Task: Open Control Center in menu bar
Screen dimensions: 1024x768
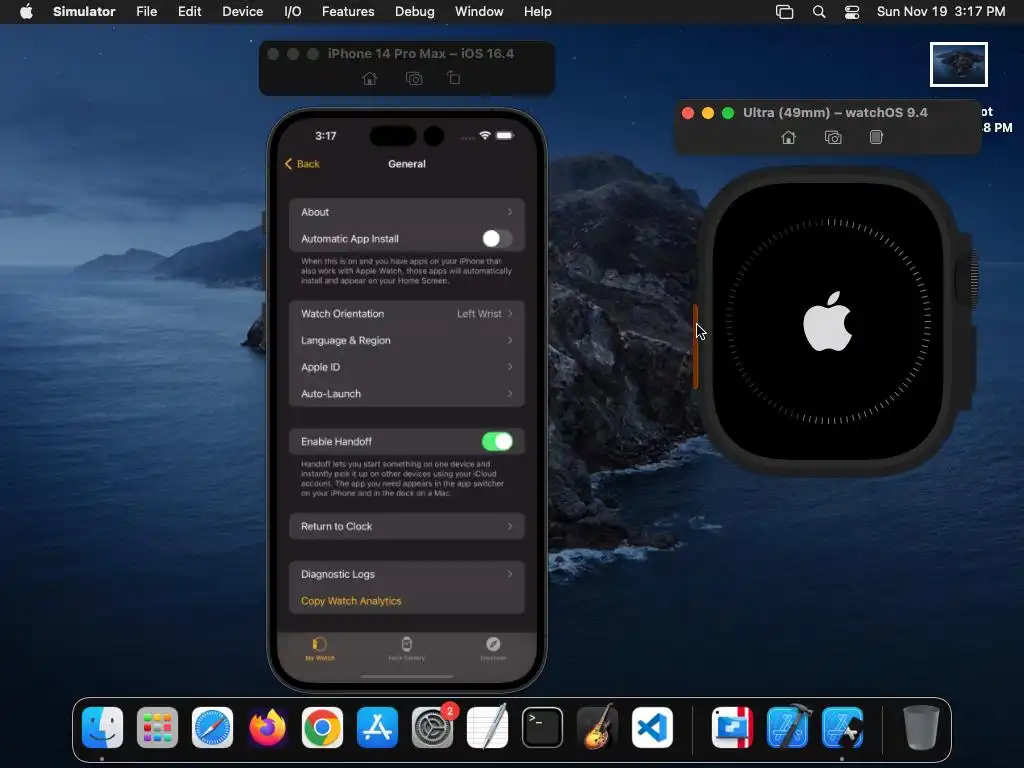Action: (x=852, y=12)
